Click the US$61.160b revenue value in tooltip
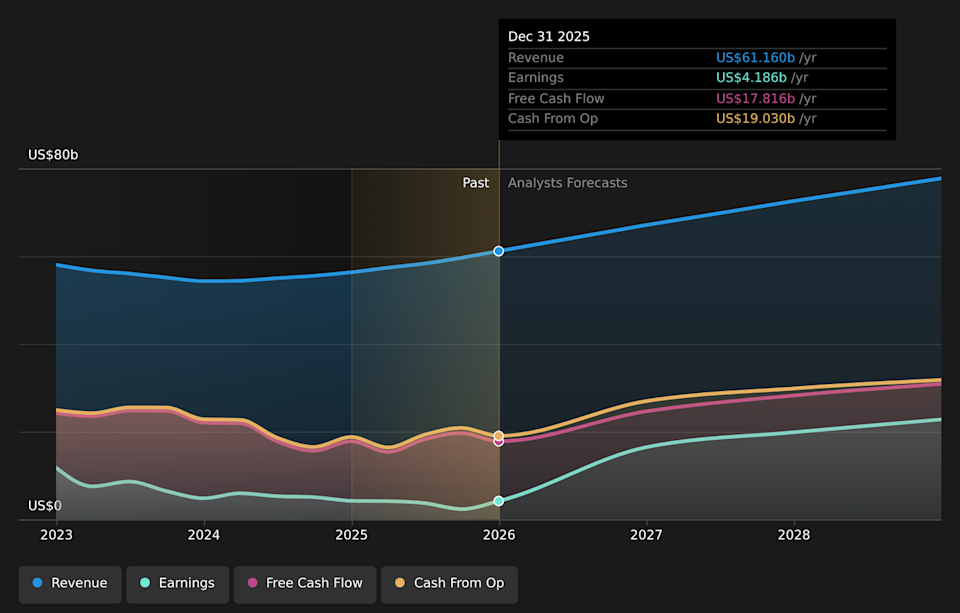 tap(755, 58)
